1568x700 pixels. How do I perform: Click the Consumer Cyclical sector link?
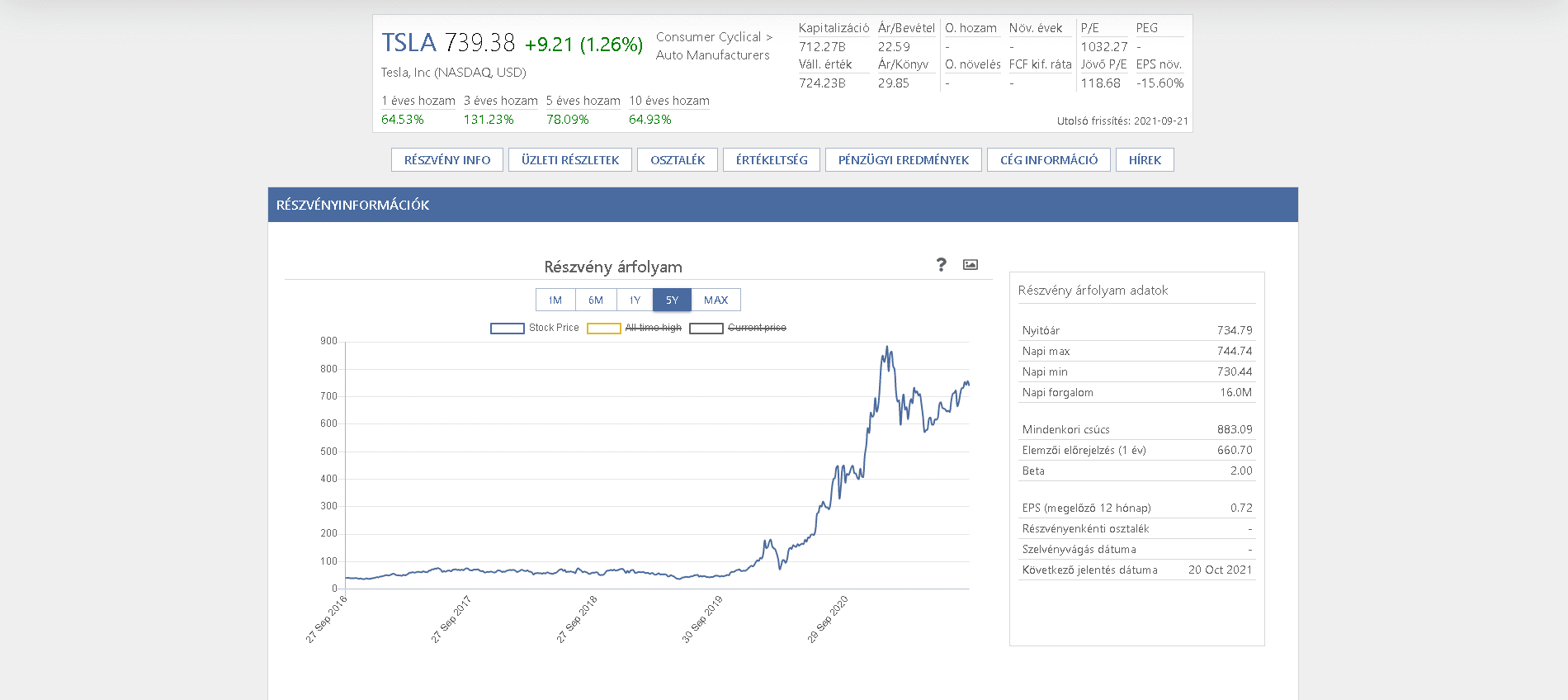click(x=708, y=37)
